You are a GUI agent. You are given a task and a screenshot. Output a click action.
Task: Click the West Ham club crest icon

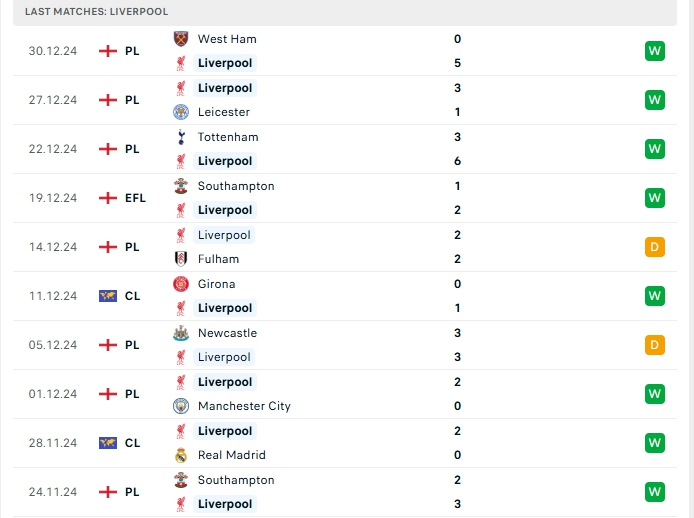(181, 39)
